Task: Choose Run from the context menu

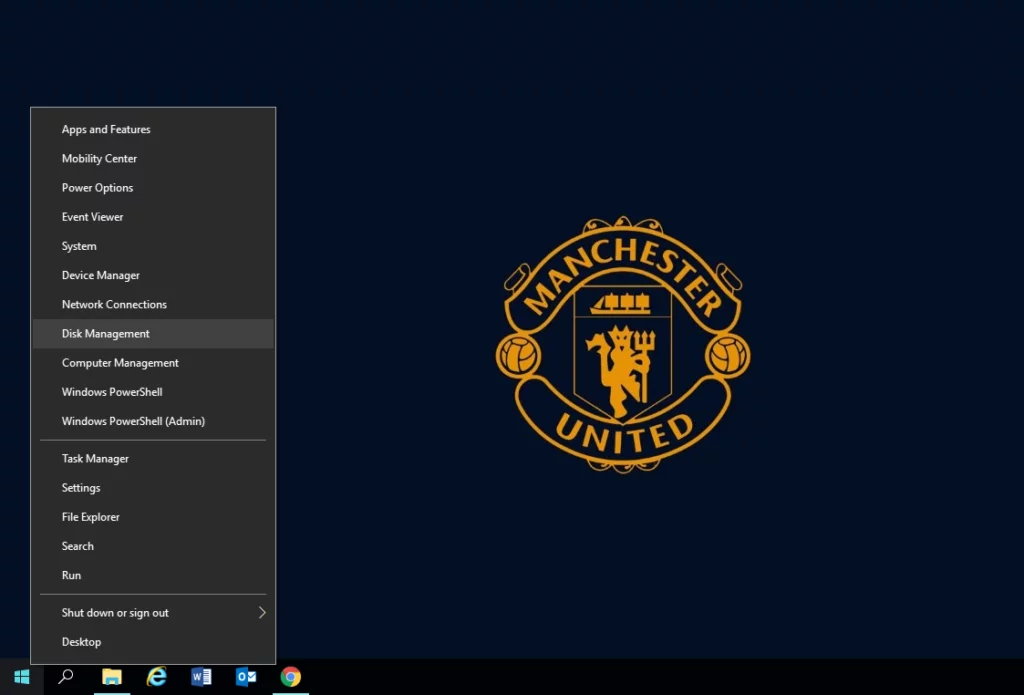Action: point(71,576)
